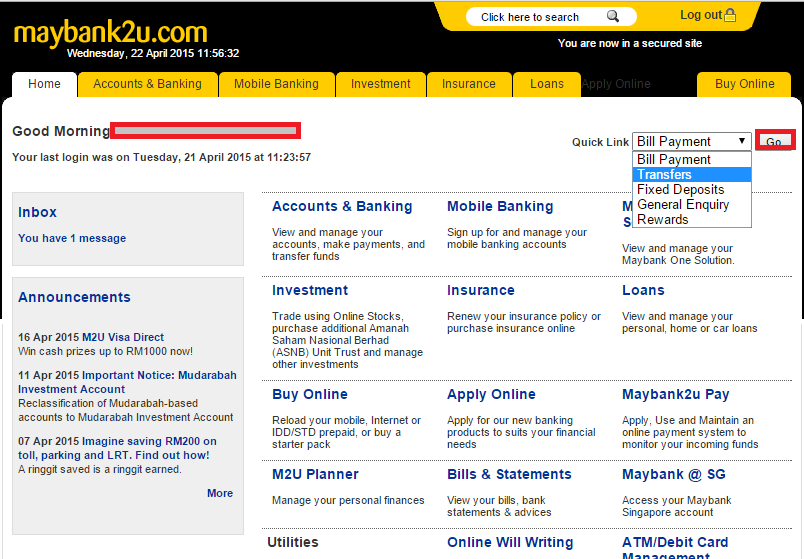
Task: Open the Mudarabah Investment Account notice
Action: point(127,382)
